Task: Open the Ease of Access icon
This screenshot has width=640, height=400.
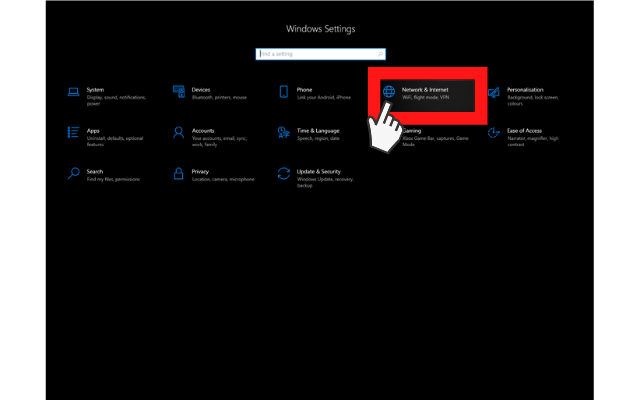Action: tap(493, 133)
